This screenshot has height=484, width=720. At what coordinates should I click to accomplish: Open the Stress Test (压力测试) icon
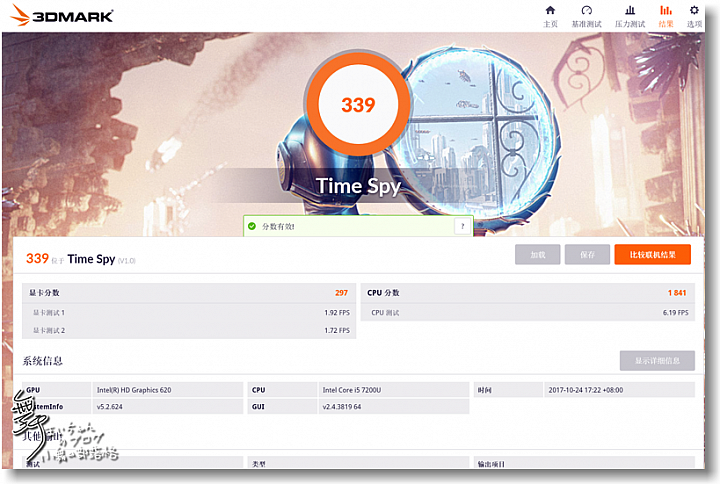coord(630,11)
